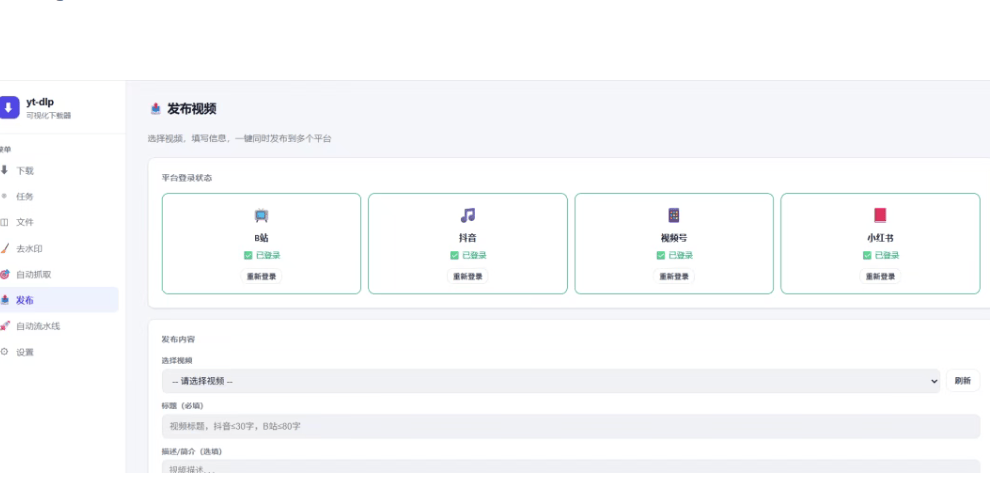Click 重新登录 for 小红书
The width and height of the screenshot is (990, 491).
(880, 276)
